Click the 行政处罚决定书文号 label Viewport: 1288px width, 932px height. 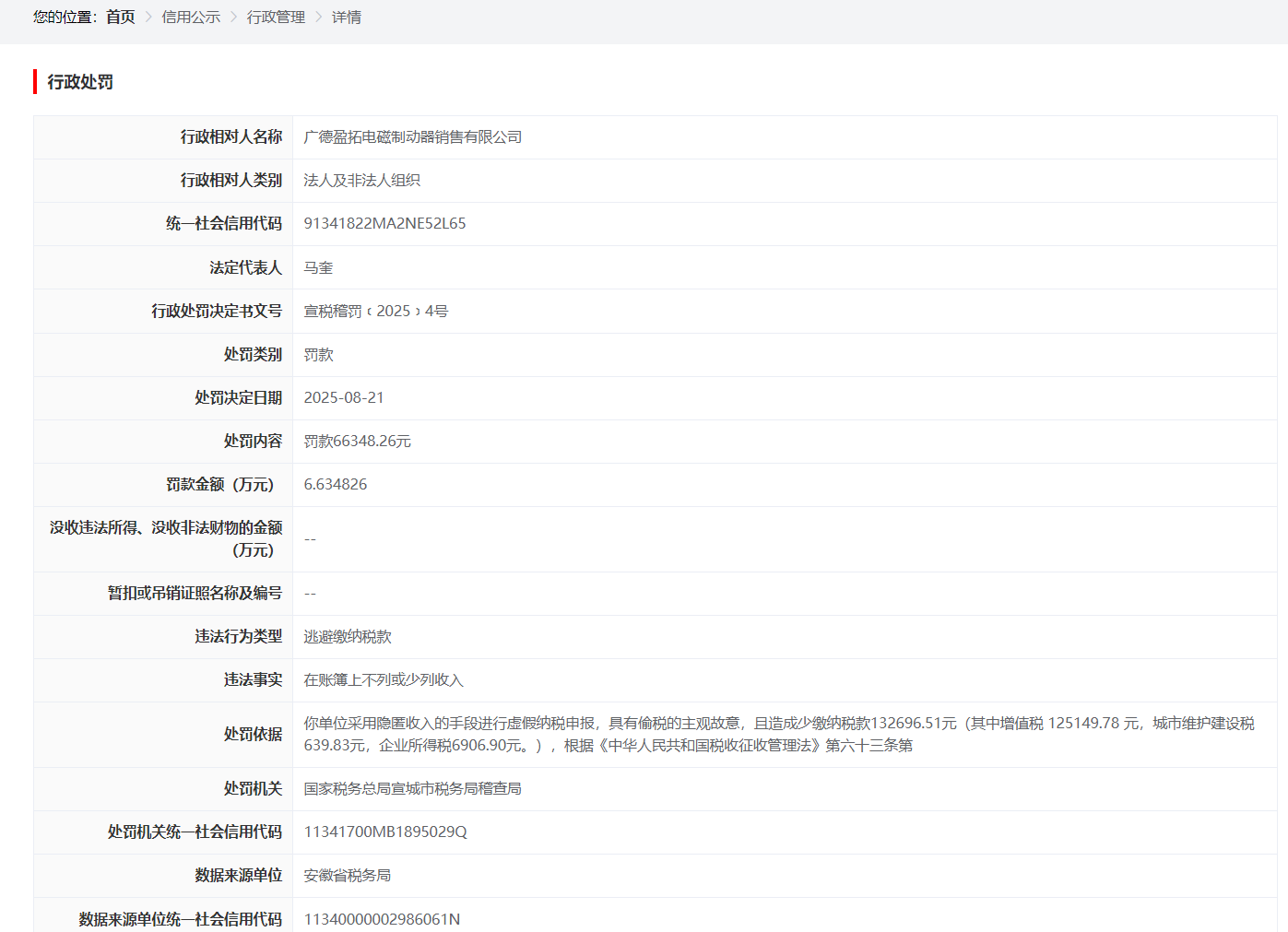coord(217,312)
